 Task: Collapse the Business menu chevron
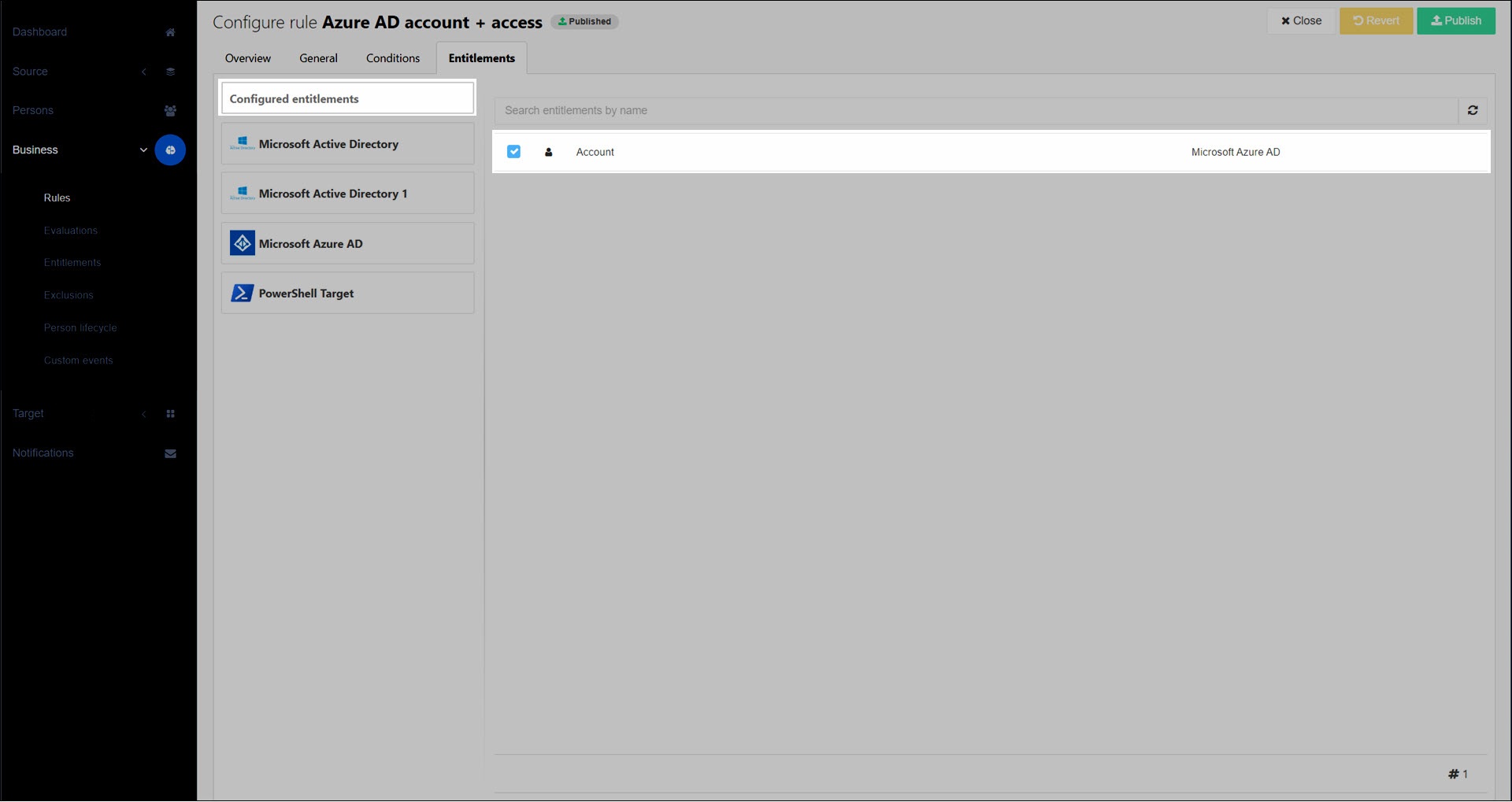pos(143,150)
